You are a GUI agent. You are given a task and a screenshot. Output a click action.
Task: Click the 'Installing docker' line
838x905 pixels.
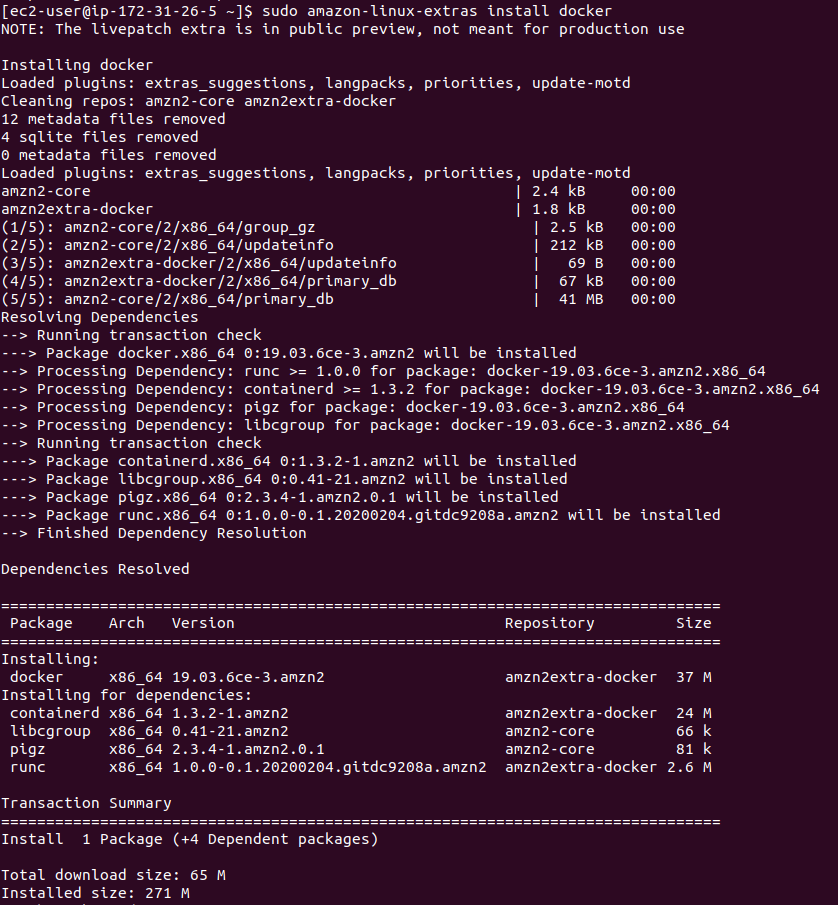77,65
